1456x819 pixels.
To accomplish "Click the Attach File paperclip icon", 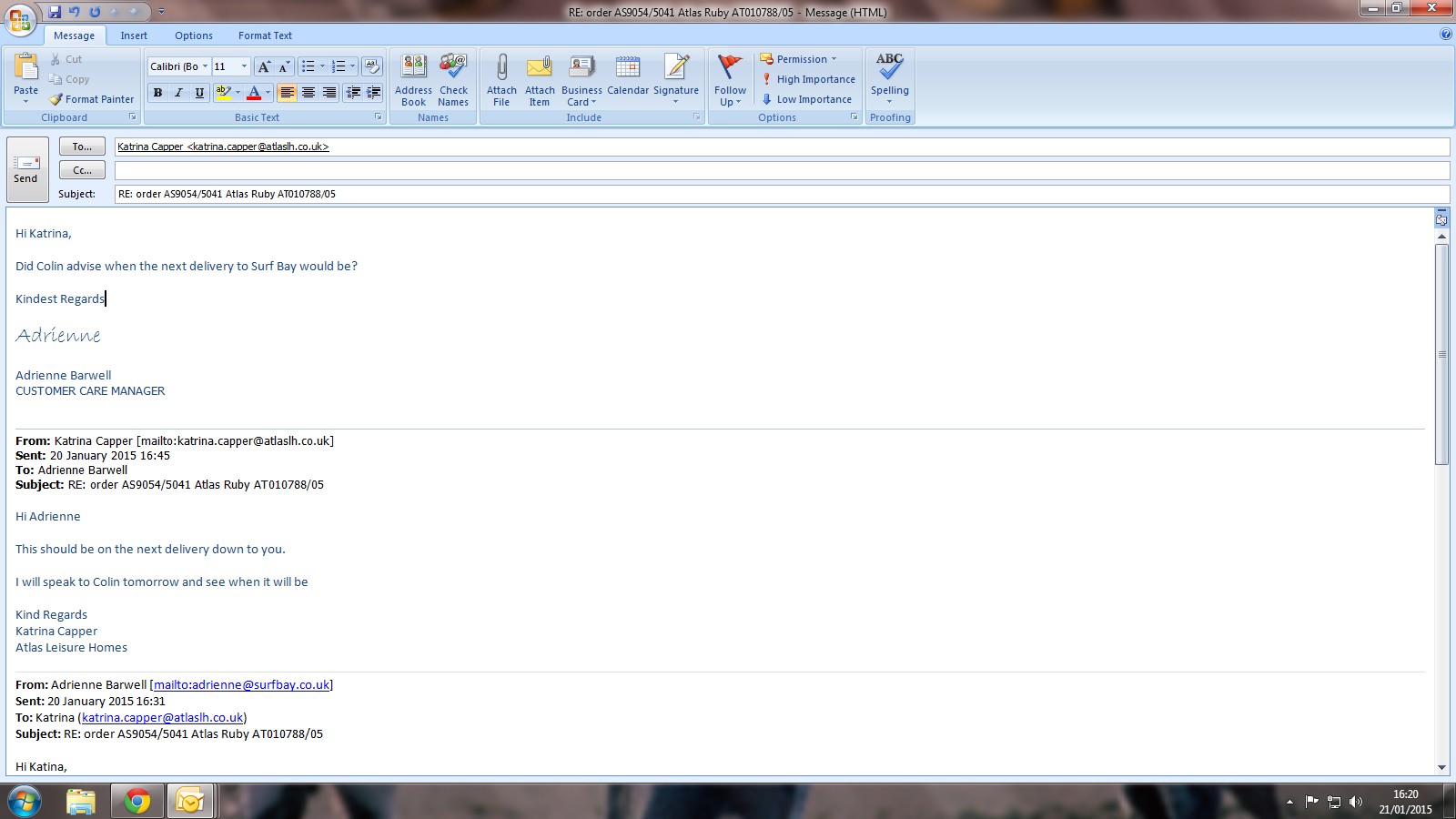I will pos(501,68).
